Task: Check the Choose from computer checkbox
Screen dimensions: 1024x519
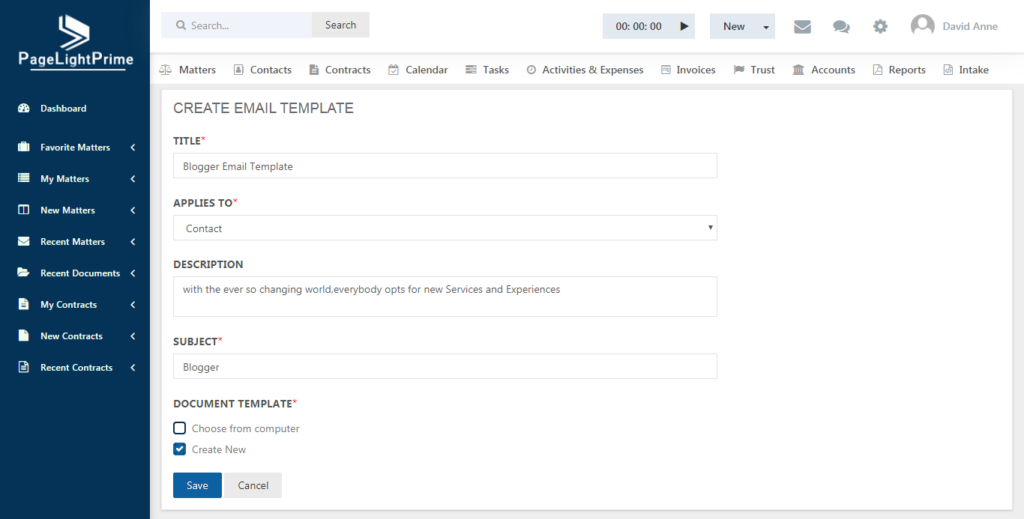Action: click(x=180, y=428)
